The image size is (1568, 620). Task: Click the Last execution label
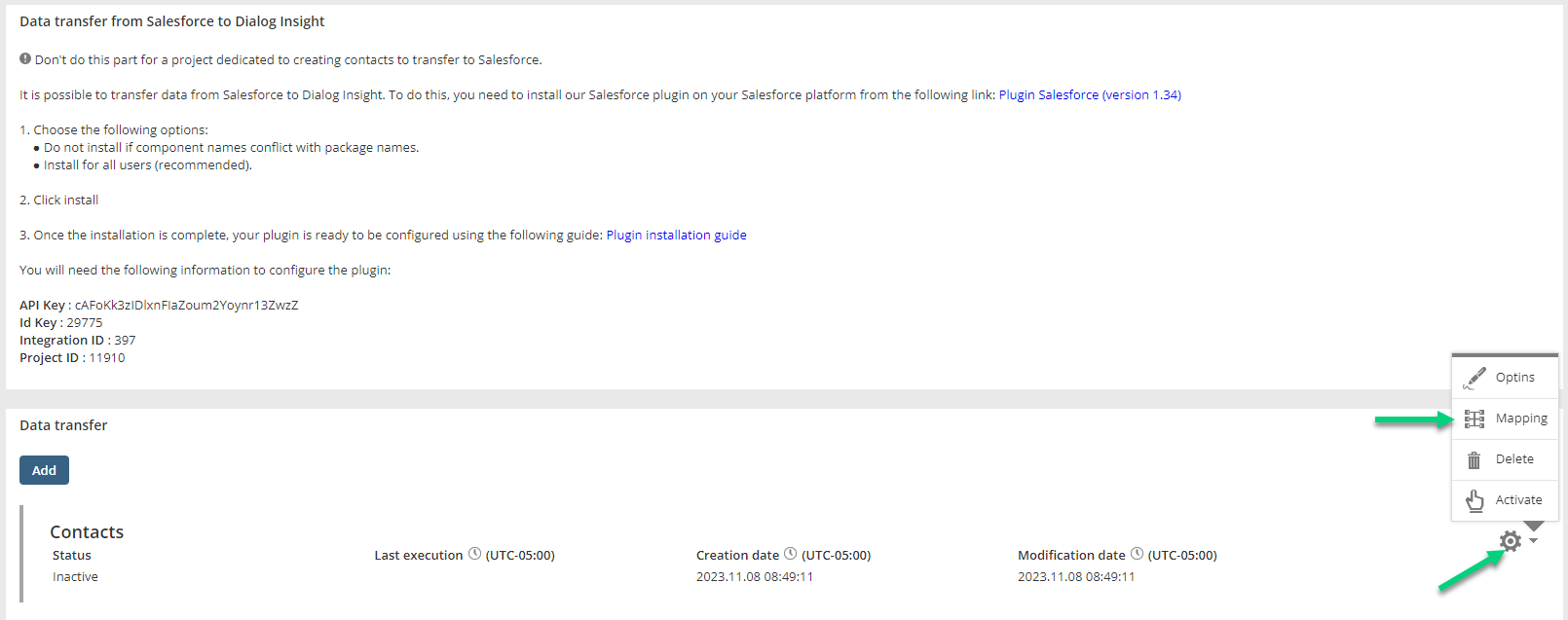click(419, 556)
